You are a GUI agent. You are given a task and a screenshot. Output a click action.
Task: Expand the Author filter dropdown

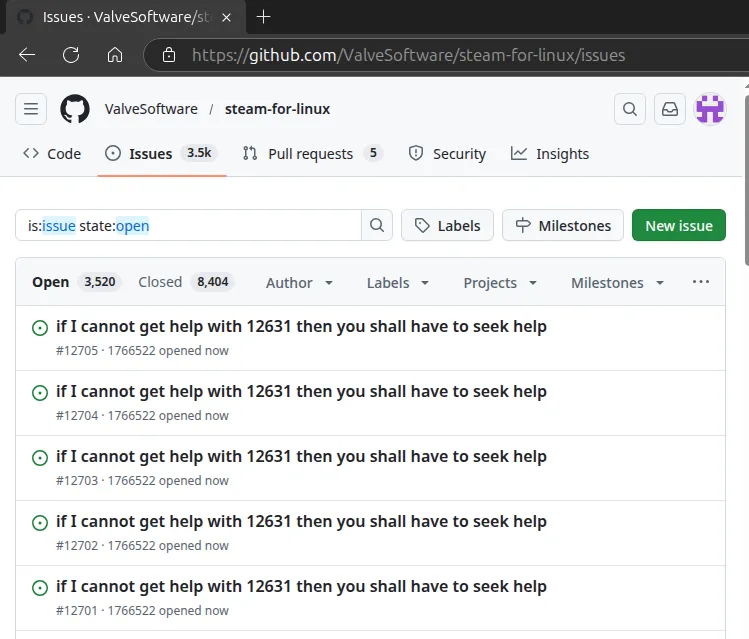pyautogui.click(x=299, y=283)
